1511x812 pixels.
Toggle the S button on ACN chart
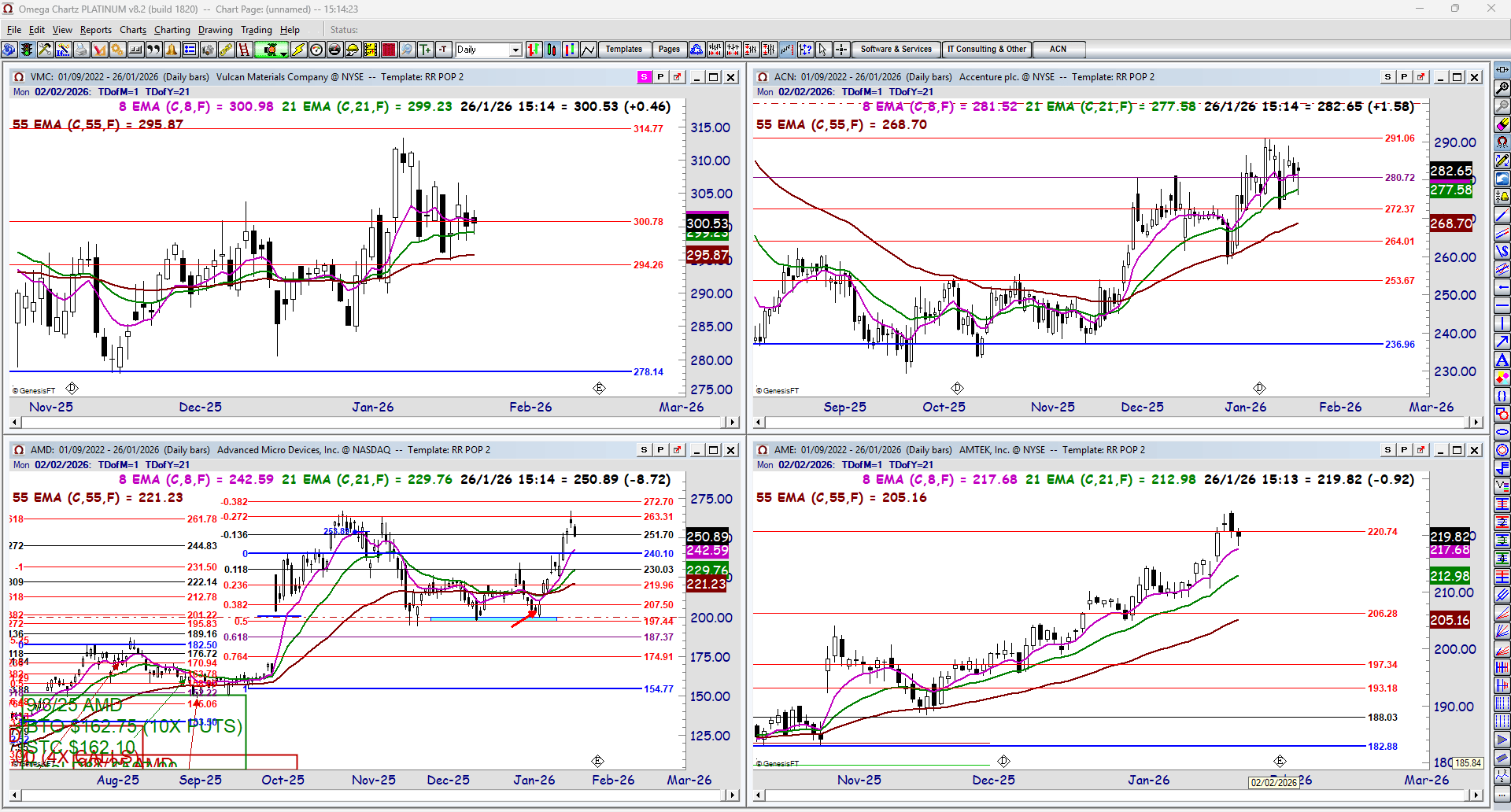coord(1387,77)
